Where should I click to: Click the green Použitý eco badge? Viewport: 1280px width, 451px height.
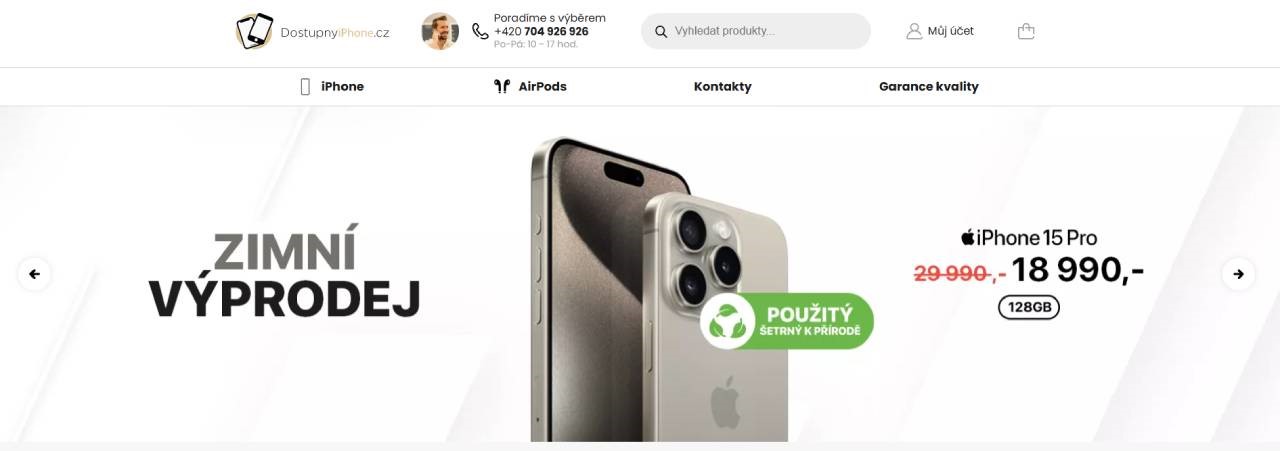[787, 321]
